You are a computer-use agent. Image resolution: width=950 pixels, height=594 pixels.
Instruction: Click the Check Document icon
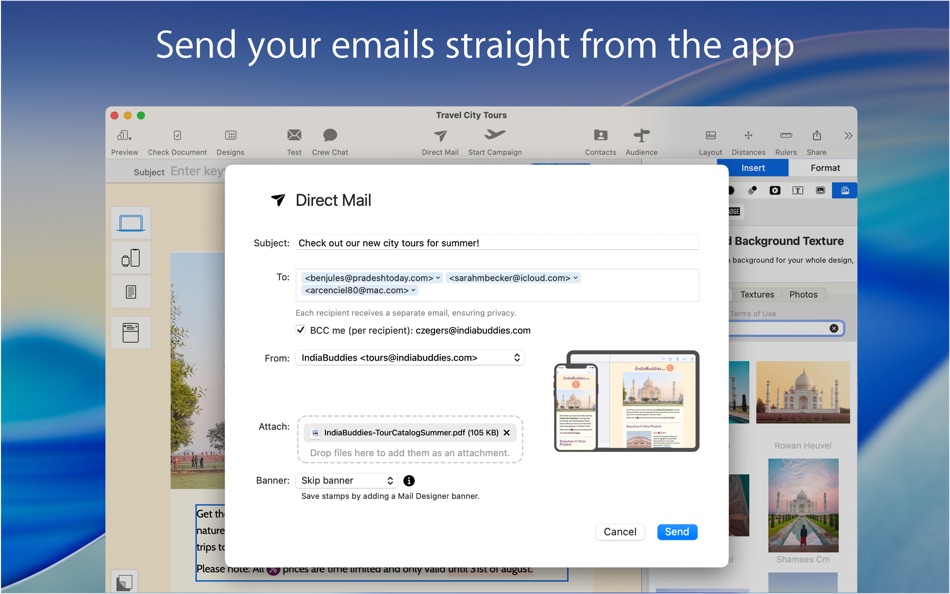pos(177,135)
